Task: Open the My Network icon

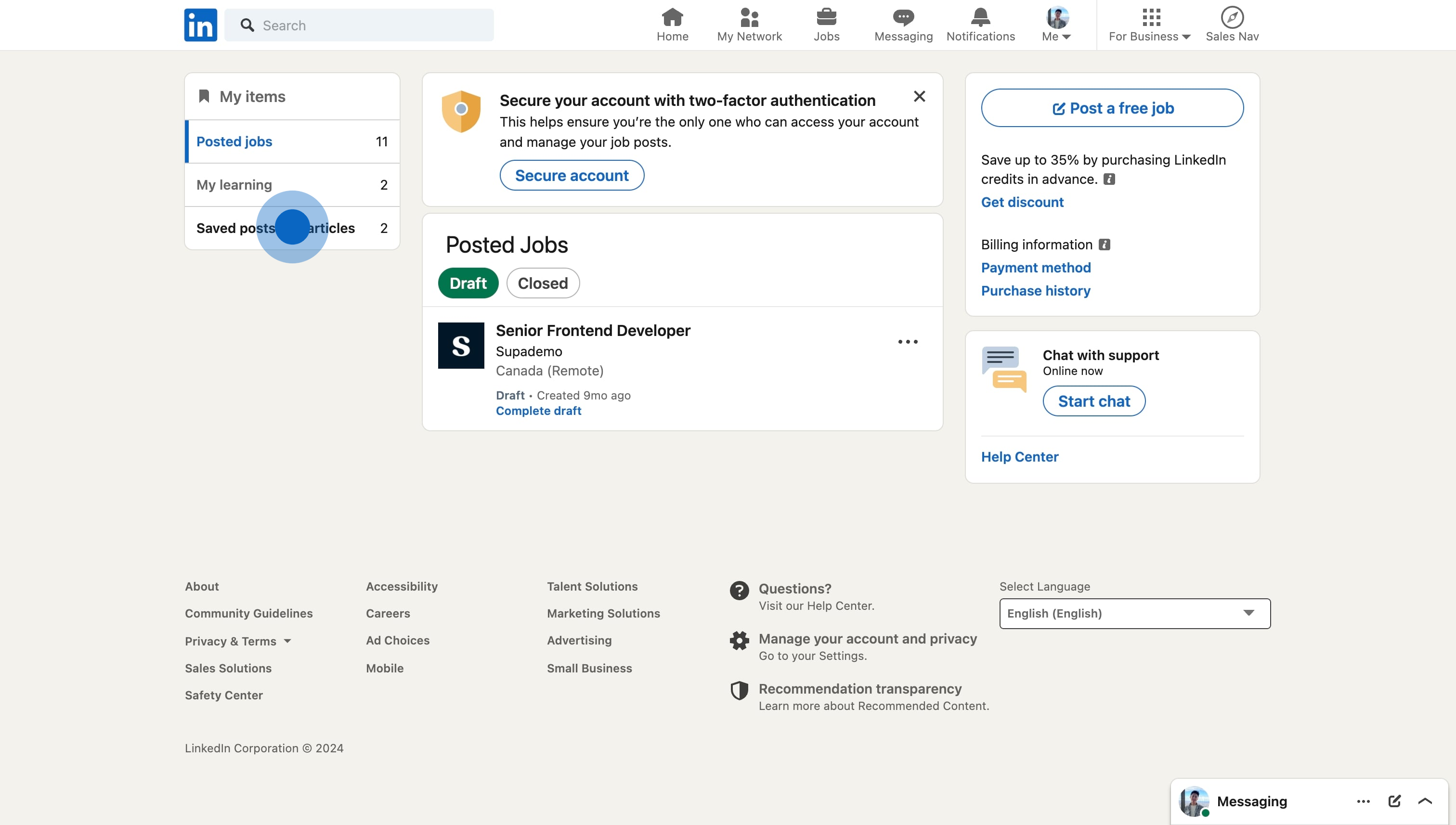Action: point(749,18)
